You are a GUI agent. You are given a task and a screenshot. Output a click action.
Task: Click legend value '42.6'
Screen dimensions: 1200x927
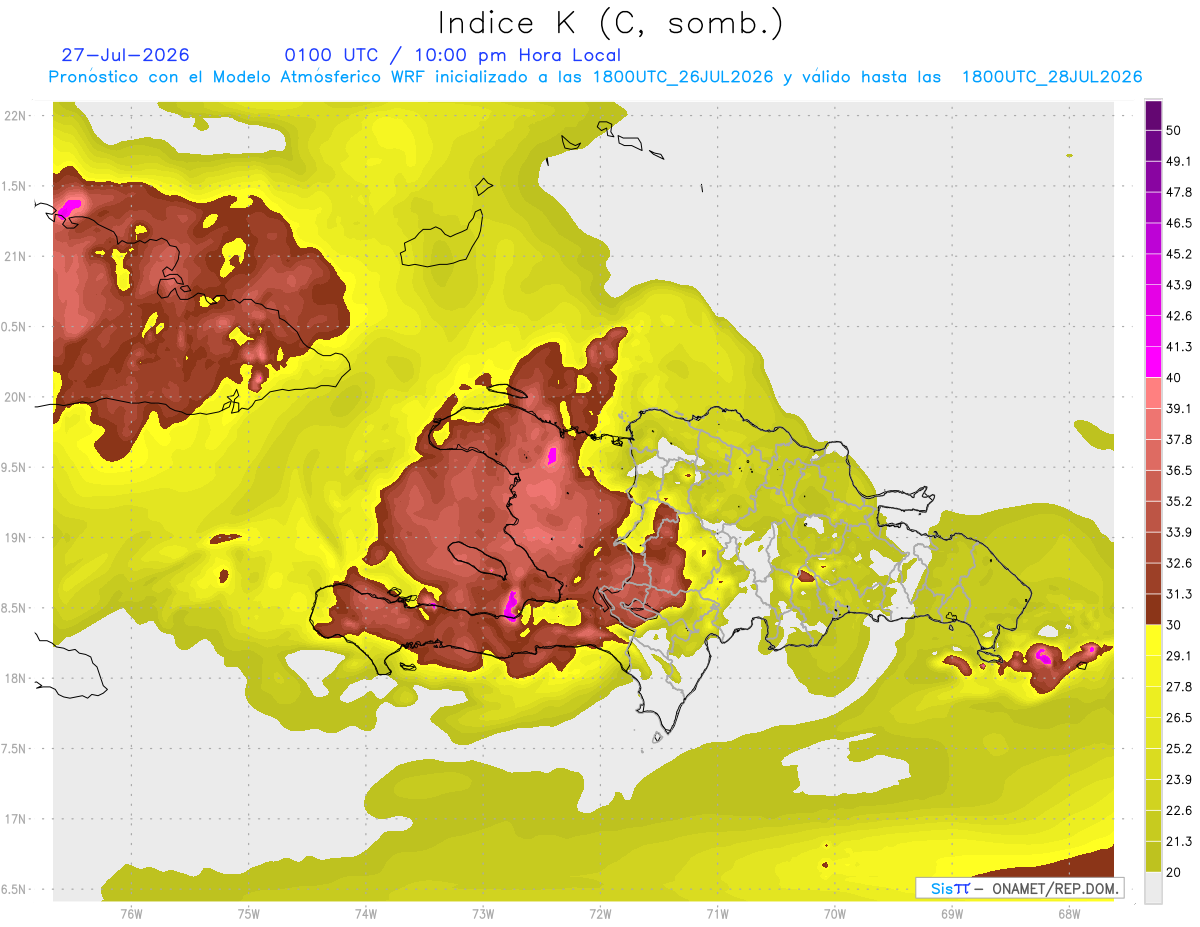(1179, 316)
